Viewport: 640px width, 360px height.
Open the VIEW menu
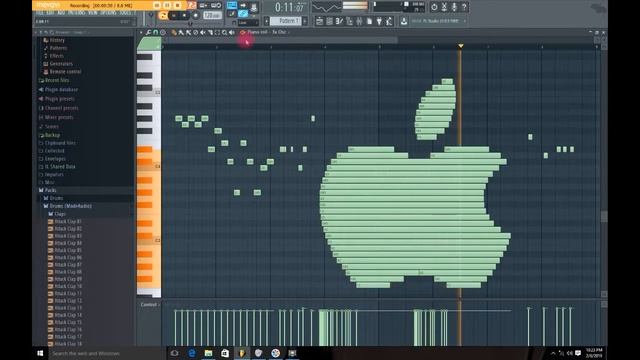click(93, 13)
